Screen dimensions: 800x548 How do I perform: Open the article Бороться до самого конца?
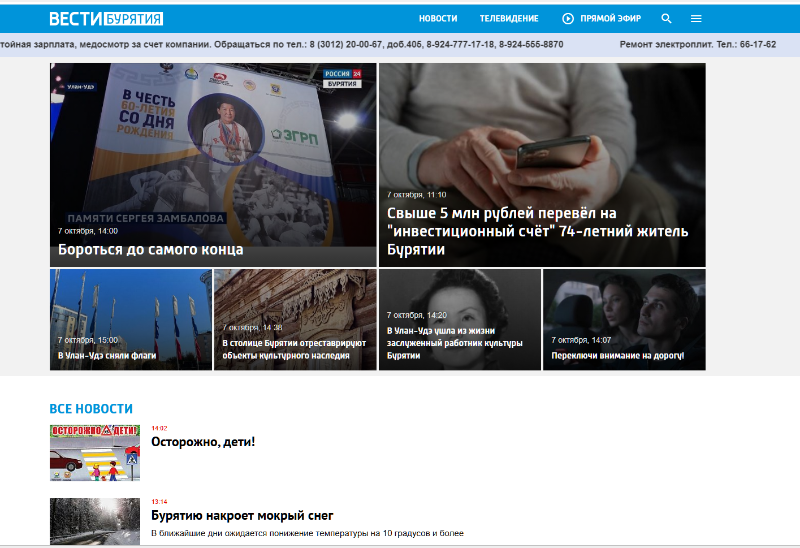[151, 250]
